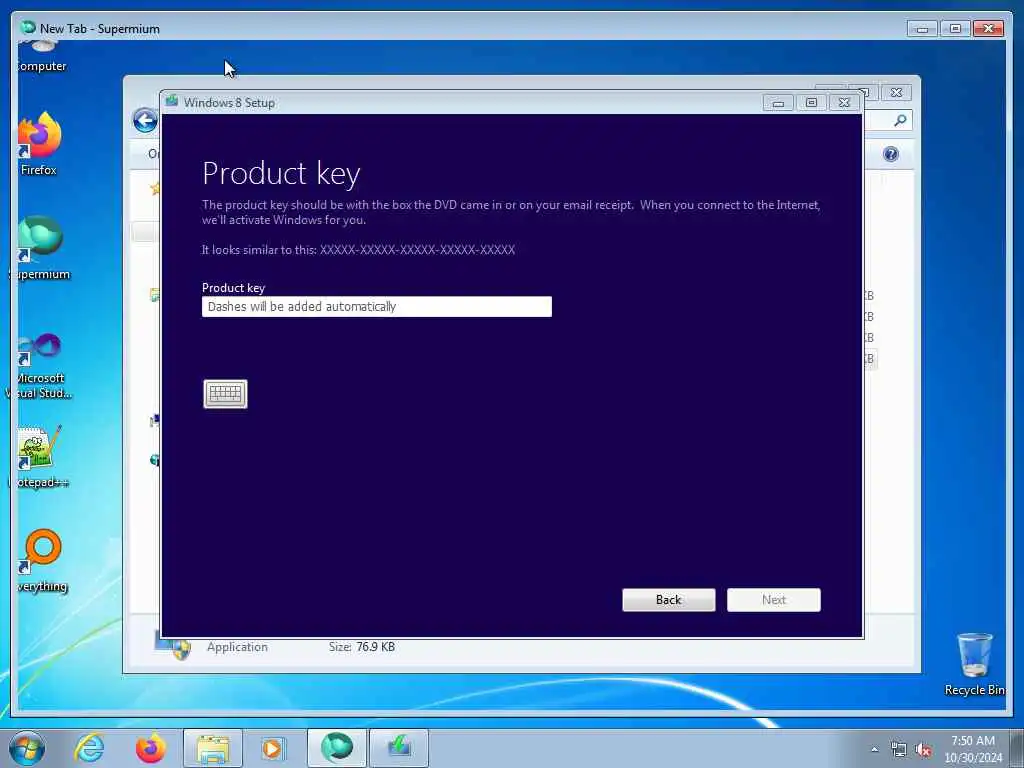Click the Product key input field
Viewport: 1024px width, 768px height.
[377, 306]
